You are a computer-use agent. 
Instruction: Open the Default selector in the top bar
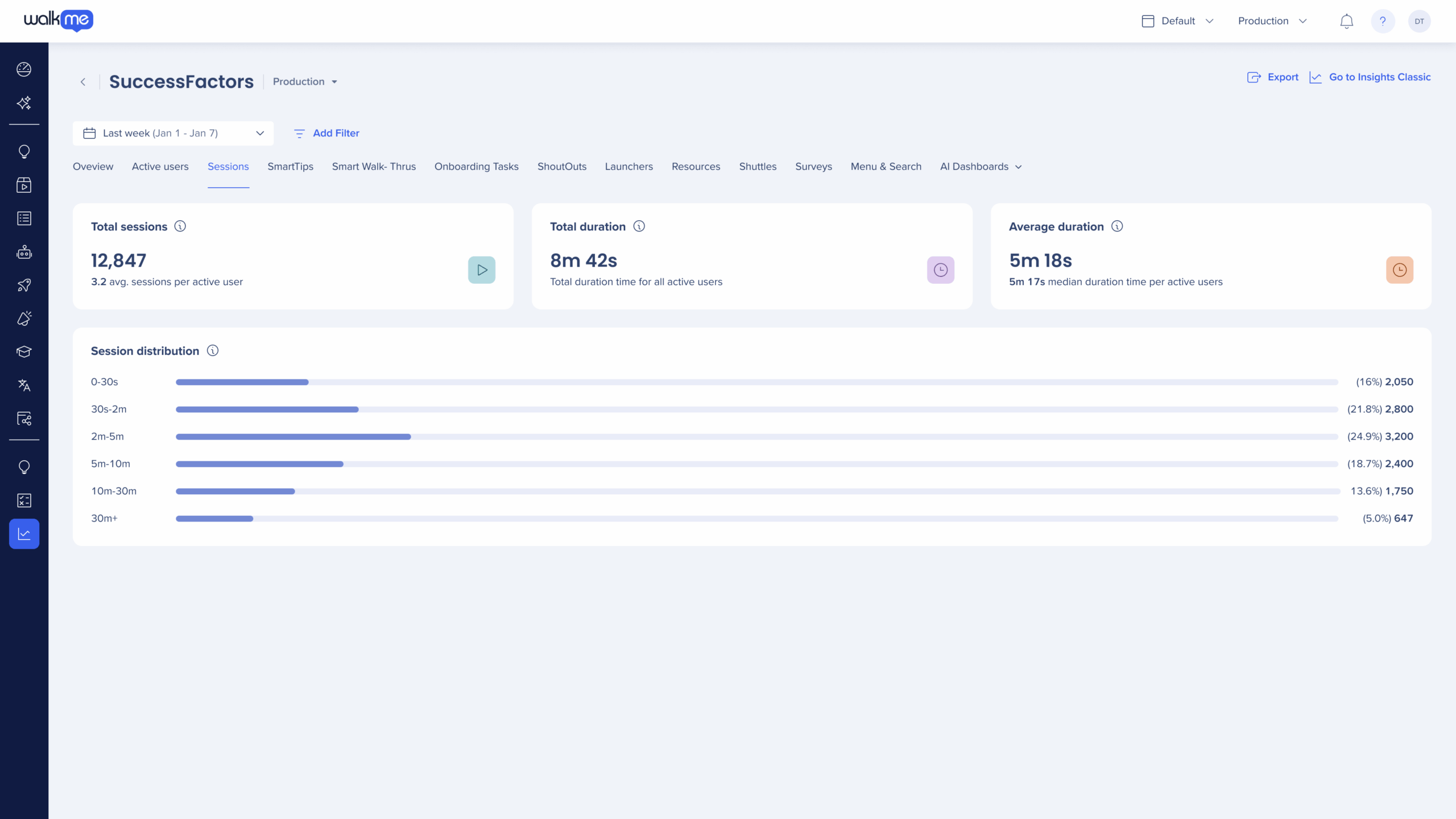(1177, 21)
